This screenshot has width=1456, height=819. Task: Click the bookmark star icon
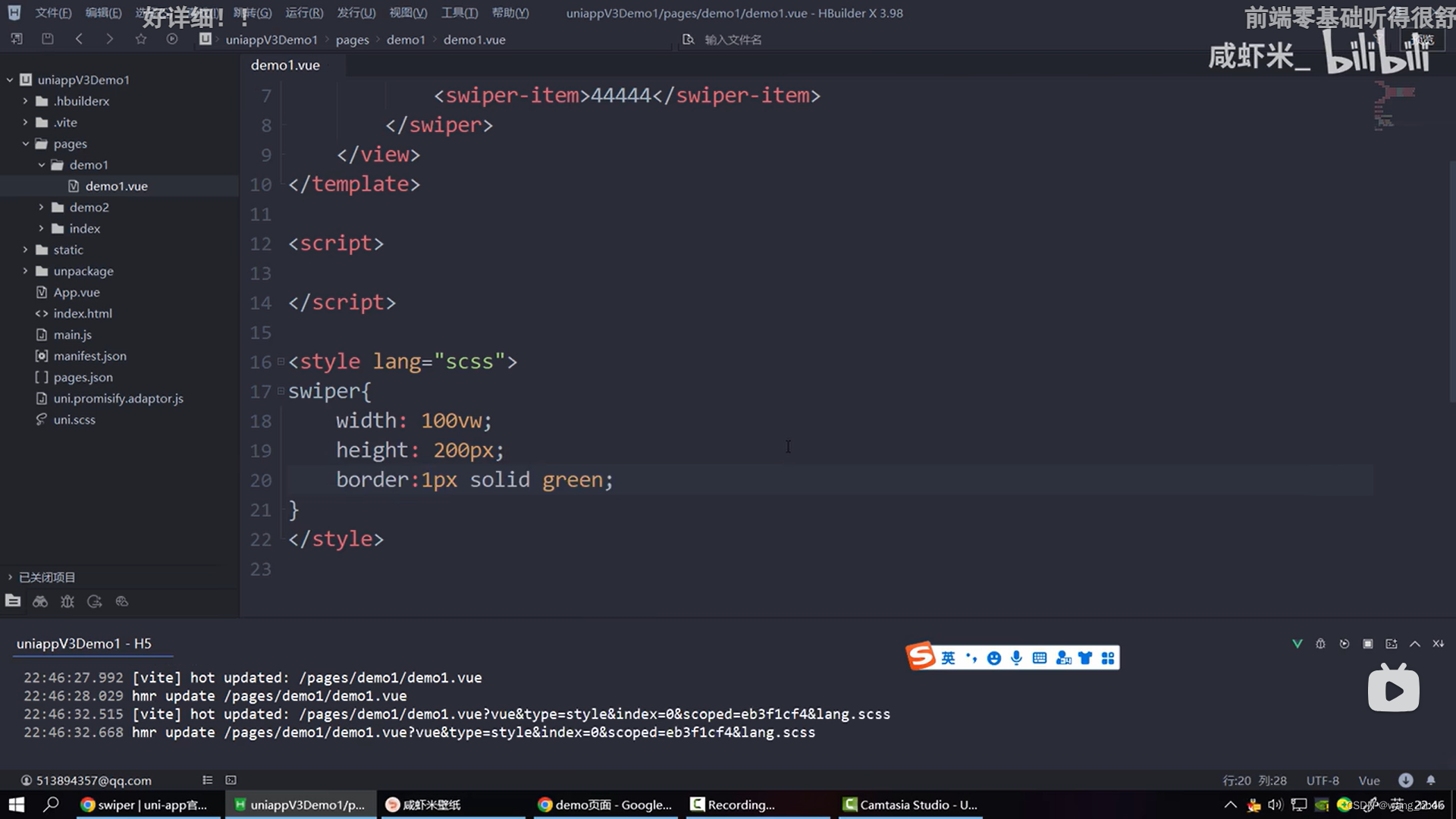[x=141, y=39]
